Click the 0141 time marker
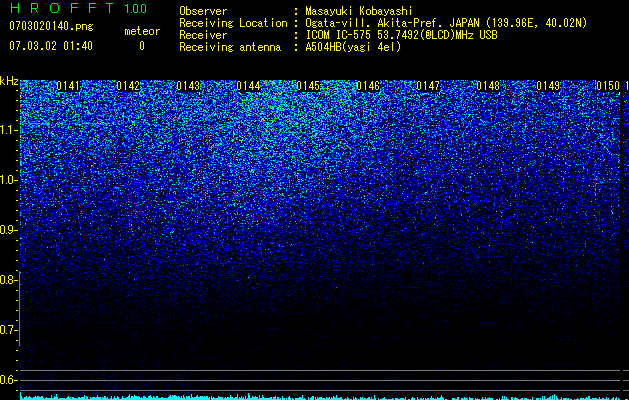The height and width of the screenshot is (400, 629). coord(68,86)
